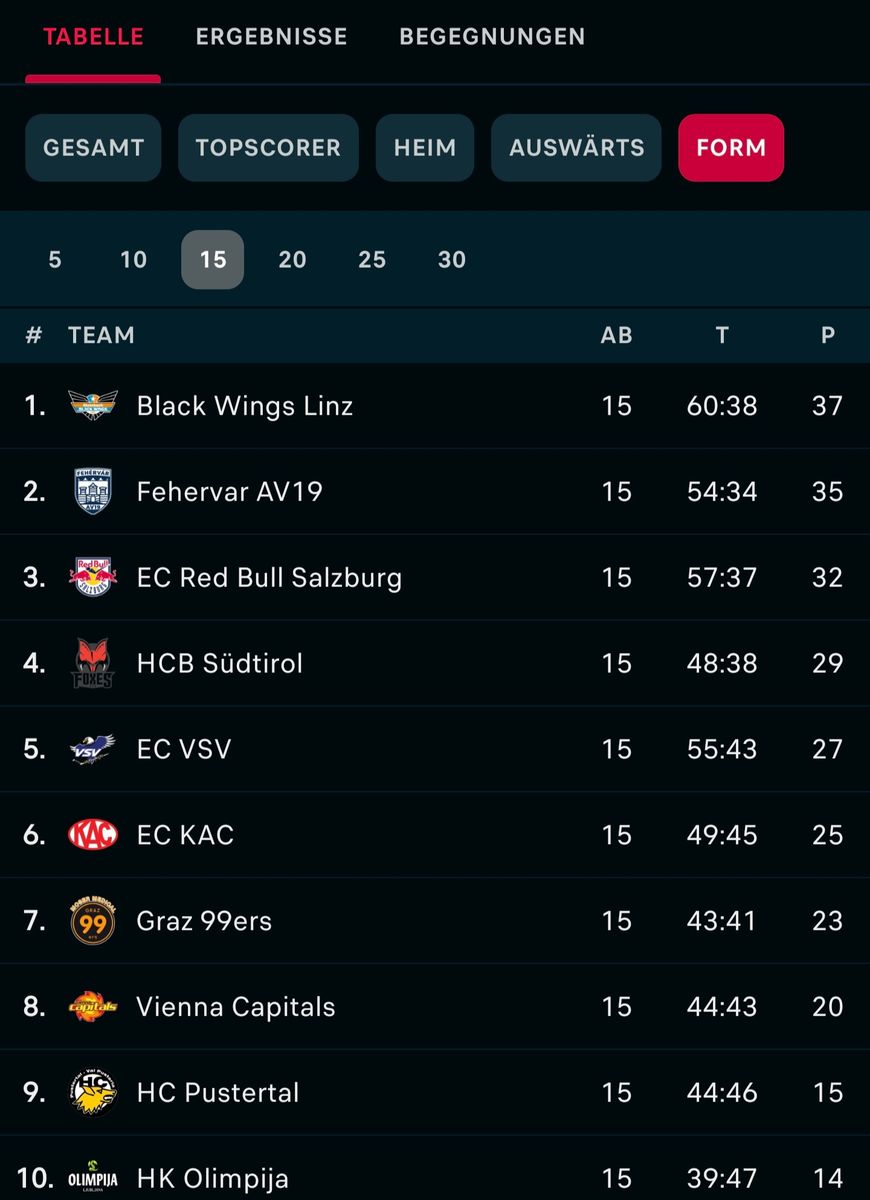Viewport: 870px width, 1200px height.
Task: Open the Vienna Capitals team name
Action: 236,1007
